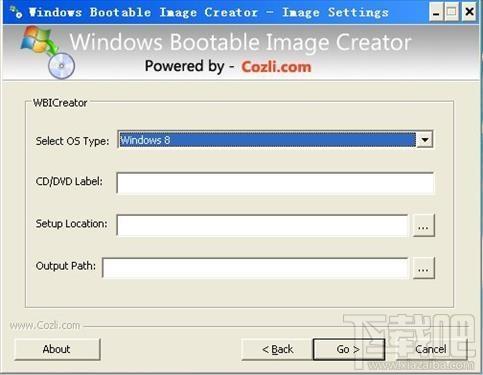Minimize the Image Settings window
Image resolution: width=483 pixels, height=375 pixels.
(x=436, y=12)
